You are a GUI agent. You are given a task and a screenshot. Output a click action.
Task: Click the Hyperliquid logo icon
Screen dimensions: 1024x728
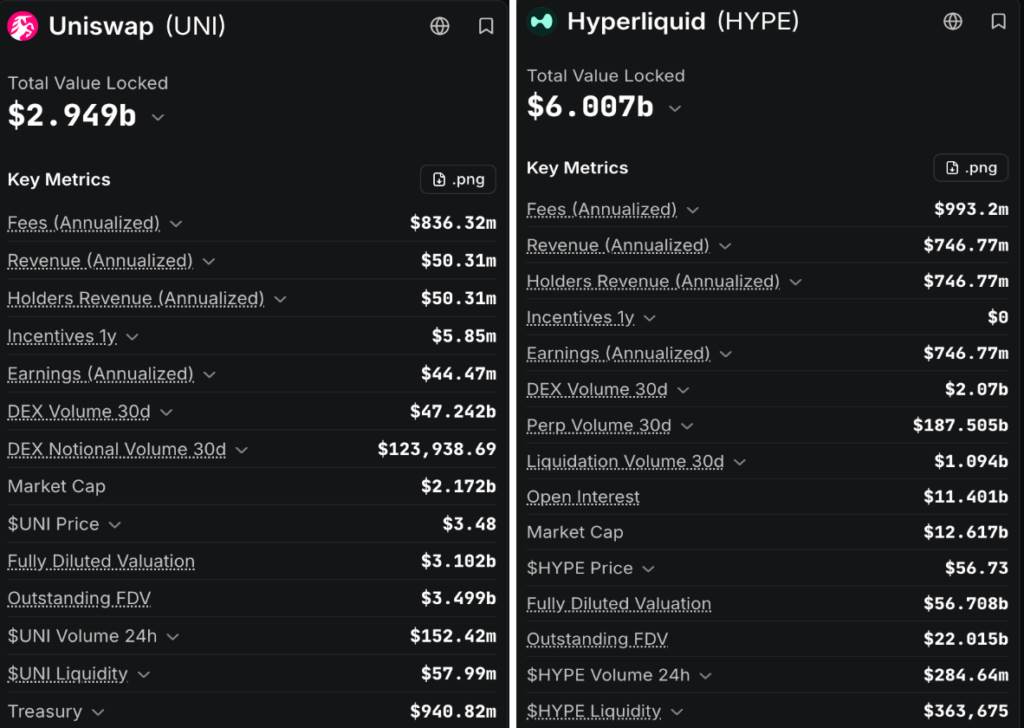pyautogui.click(x=541, y=22)
